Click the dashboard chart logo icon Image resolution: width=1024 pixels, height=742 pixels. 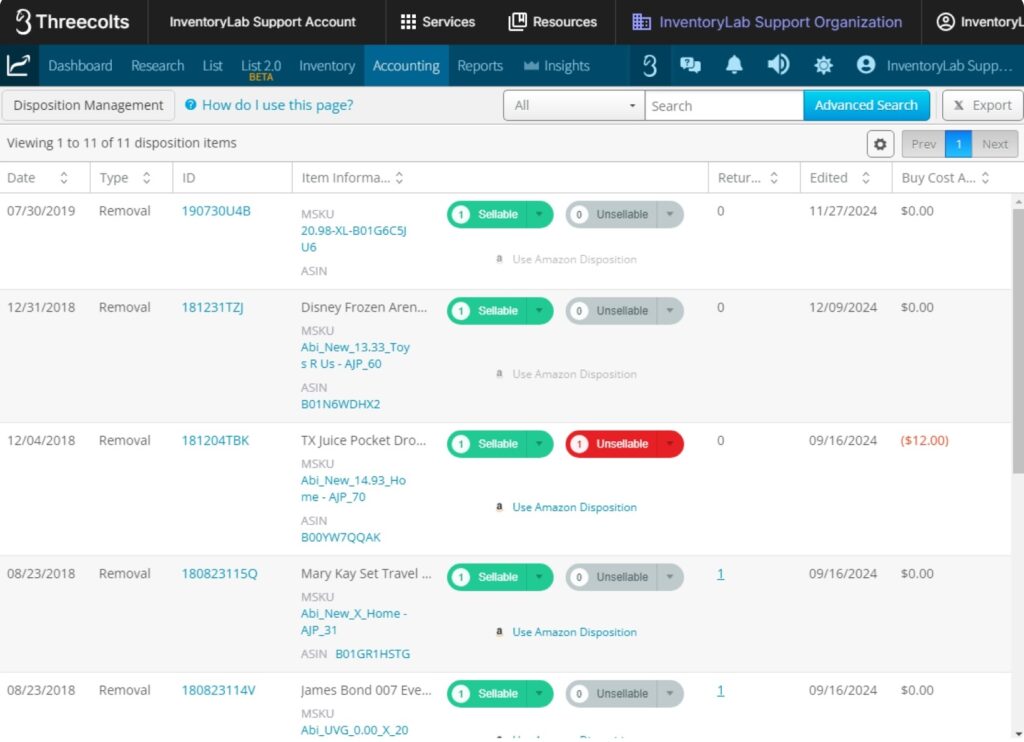(18, 66)
